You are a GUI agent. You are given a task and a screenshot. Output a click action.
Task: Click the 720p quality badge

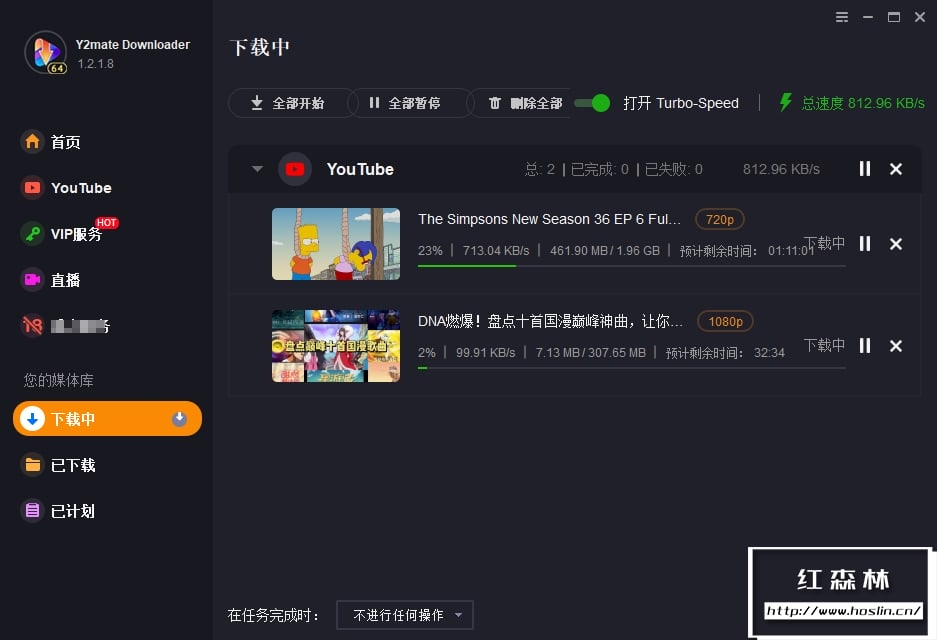(x=719, y=219)
